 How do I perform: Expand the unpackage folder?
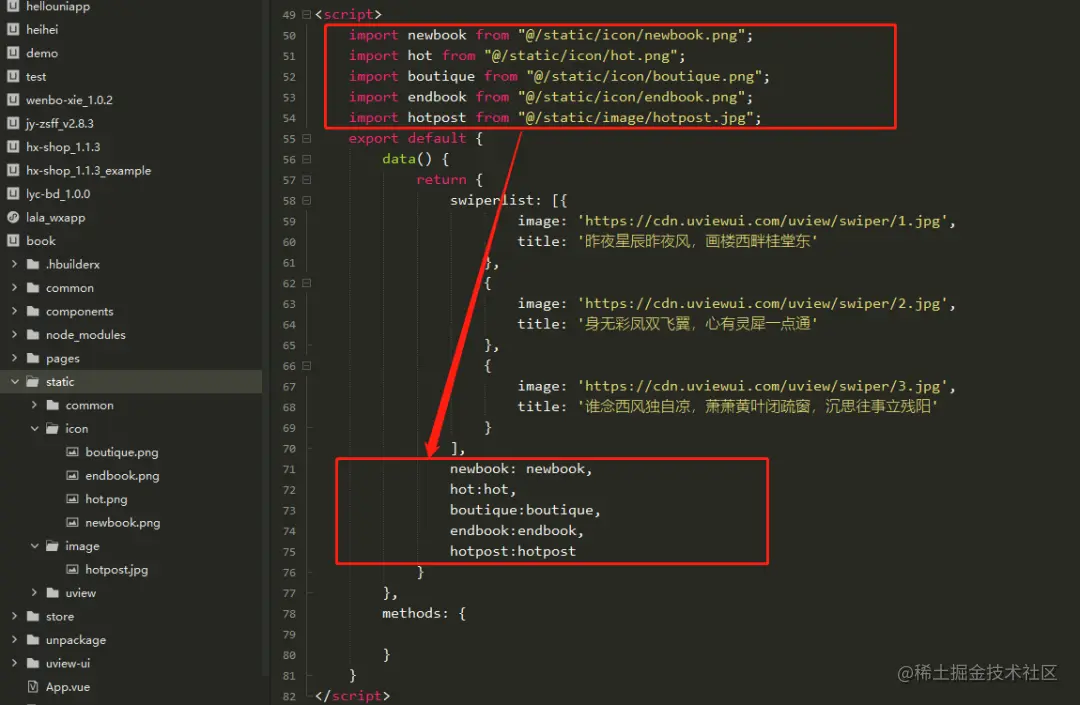coord(14,639)
